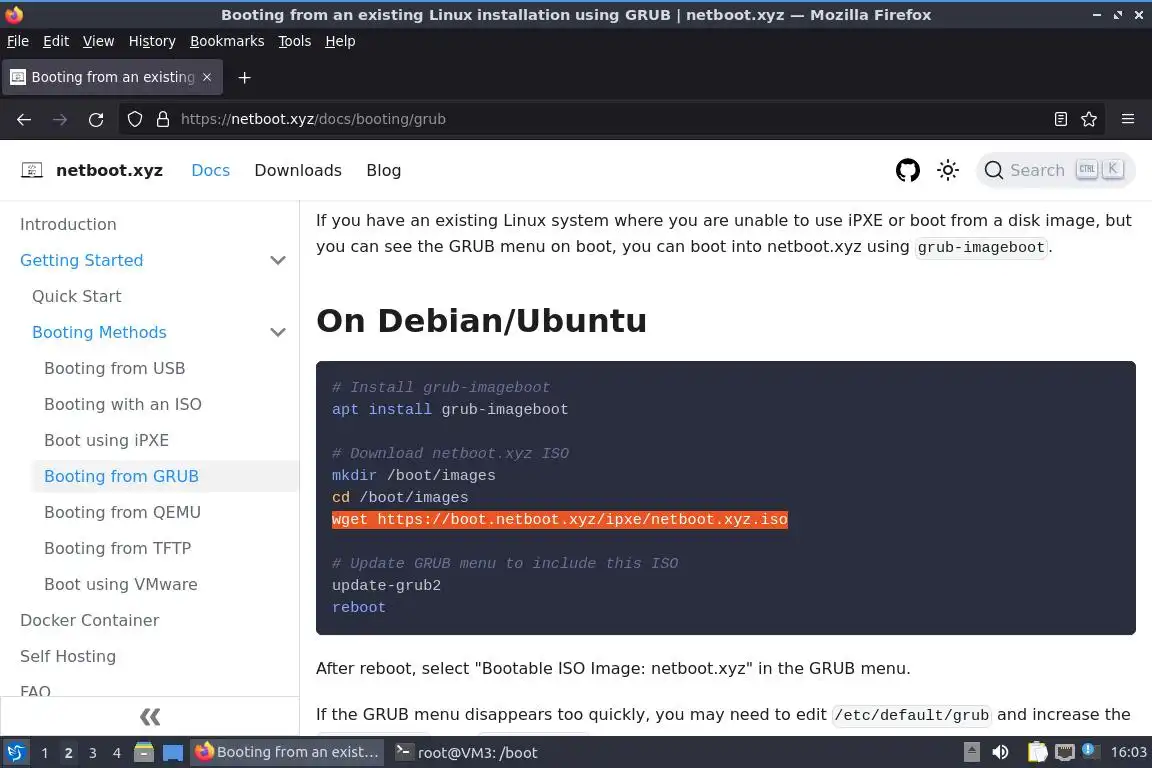This screenshot has height=768, width=1152.
Task: Open the tracking protection shield icon
Action: pos(134,119)
